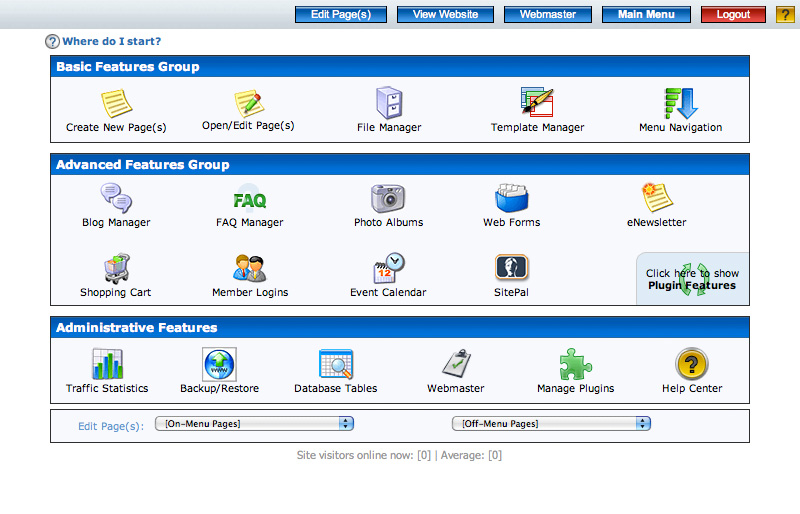800x514 pixels.
Task: Open the Backup/Restore icon
Action: (x=219, y=365)
